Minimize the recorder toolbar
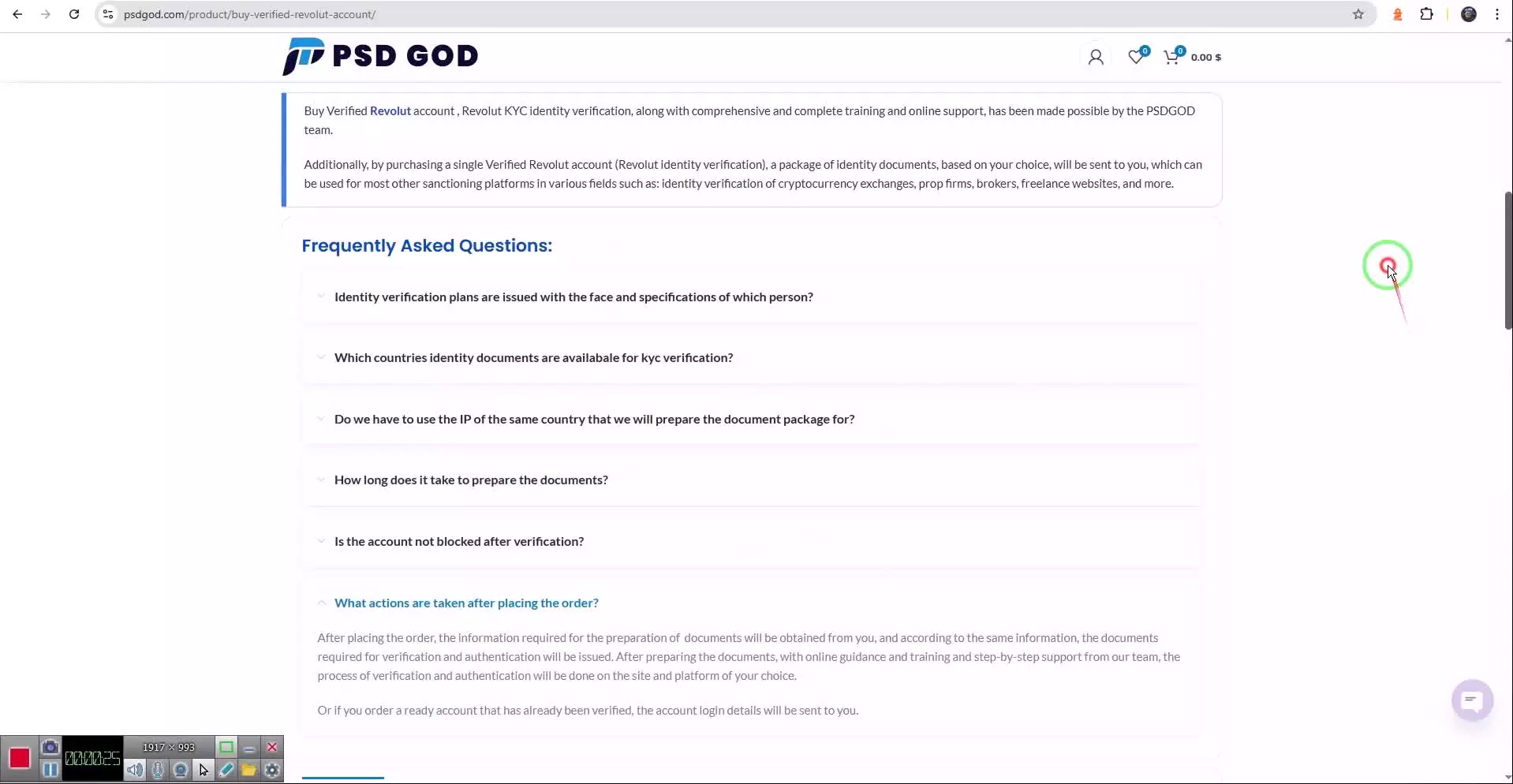This screenshot has width=1513, height=784. [x=249, y=747]
